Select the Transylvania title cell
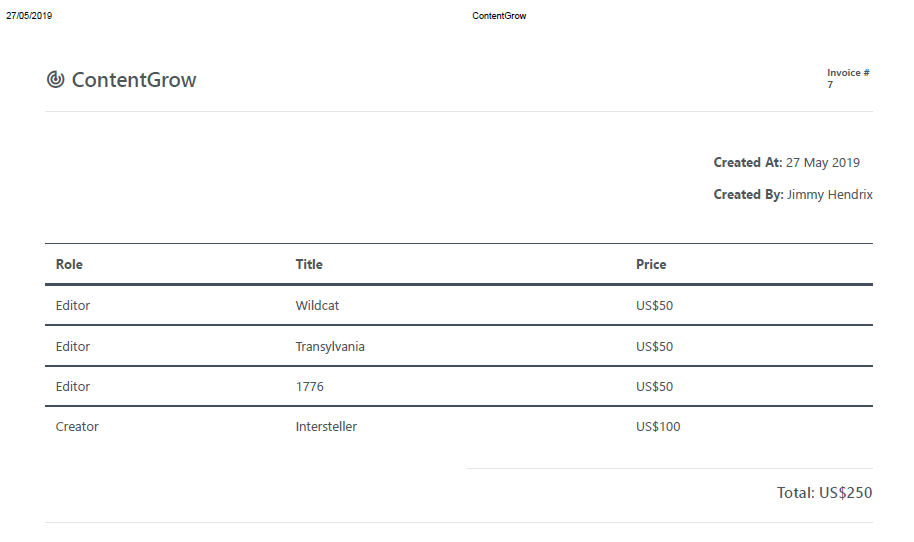Viewport: 914px width, 542px height. [330, 347]
